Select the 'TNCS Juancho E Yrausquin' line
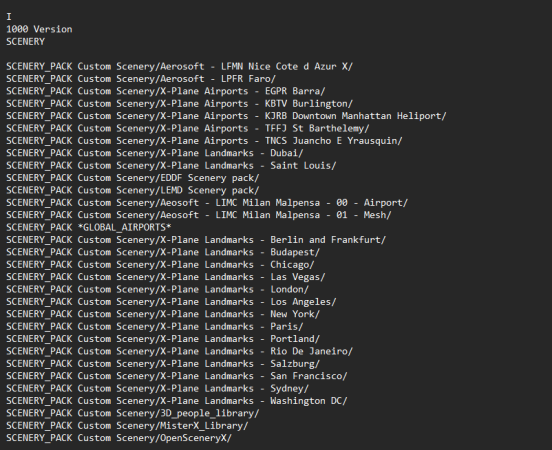Image resolution: width=552 pixels, height=450 pixels. point(204,141)
